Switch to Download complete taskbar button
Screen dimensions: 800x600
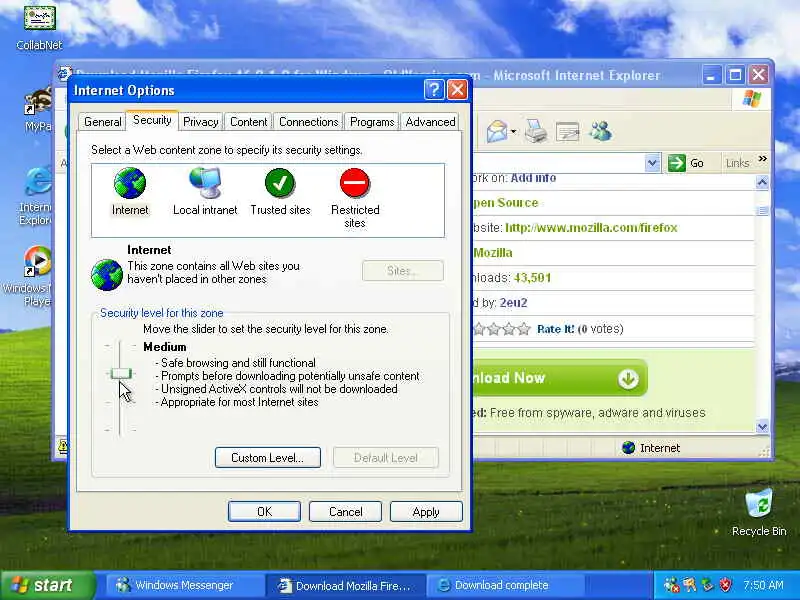tap(505, 585)
